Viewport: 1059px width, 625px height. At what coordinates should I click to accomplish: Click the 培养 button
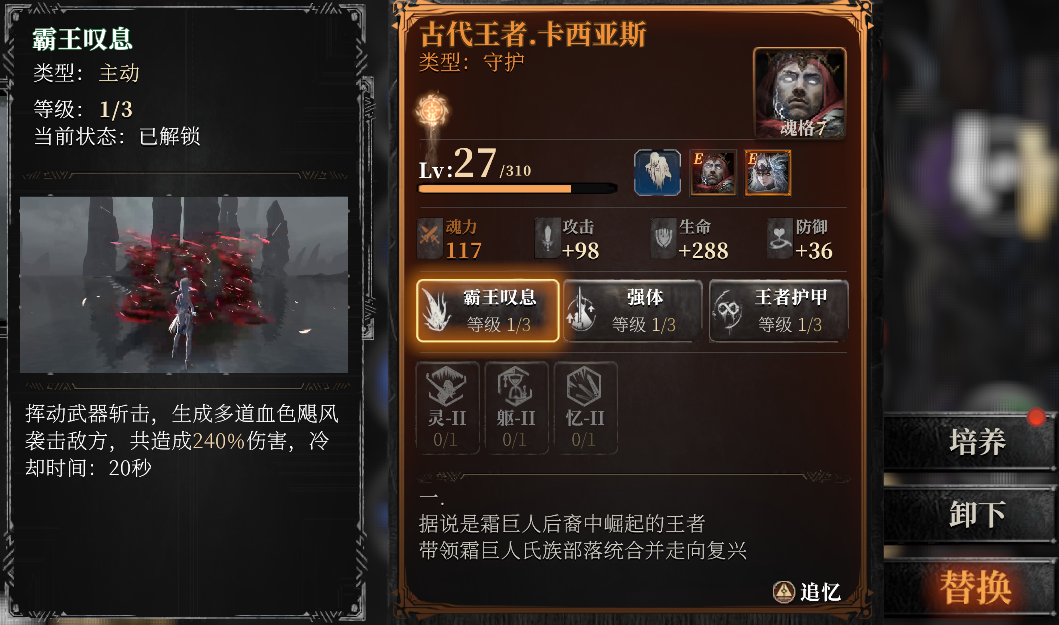coord(971,442)
